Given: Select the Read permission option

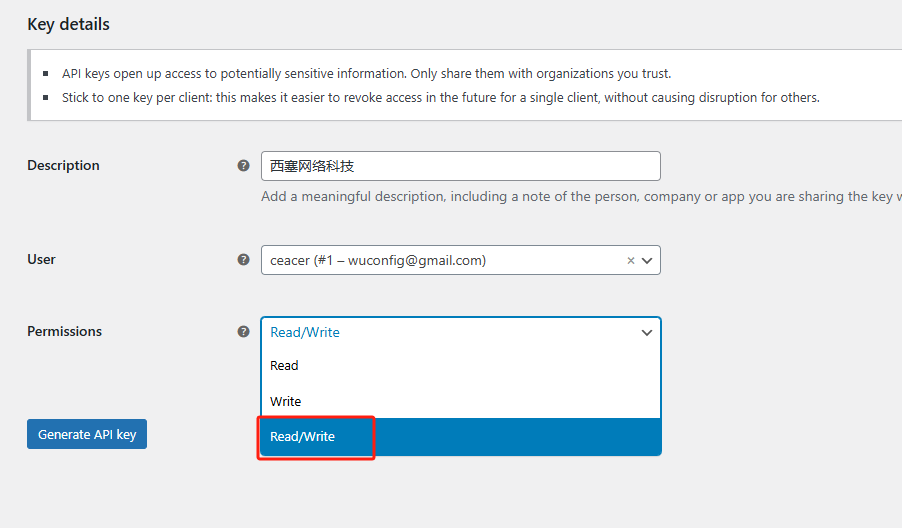Looking at the screenshot, I should pos(461,365).
